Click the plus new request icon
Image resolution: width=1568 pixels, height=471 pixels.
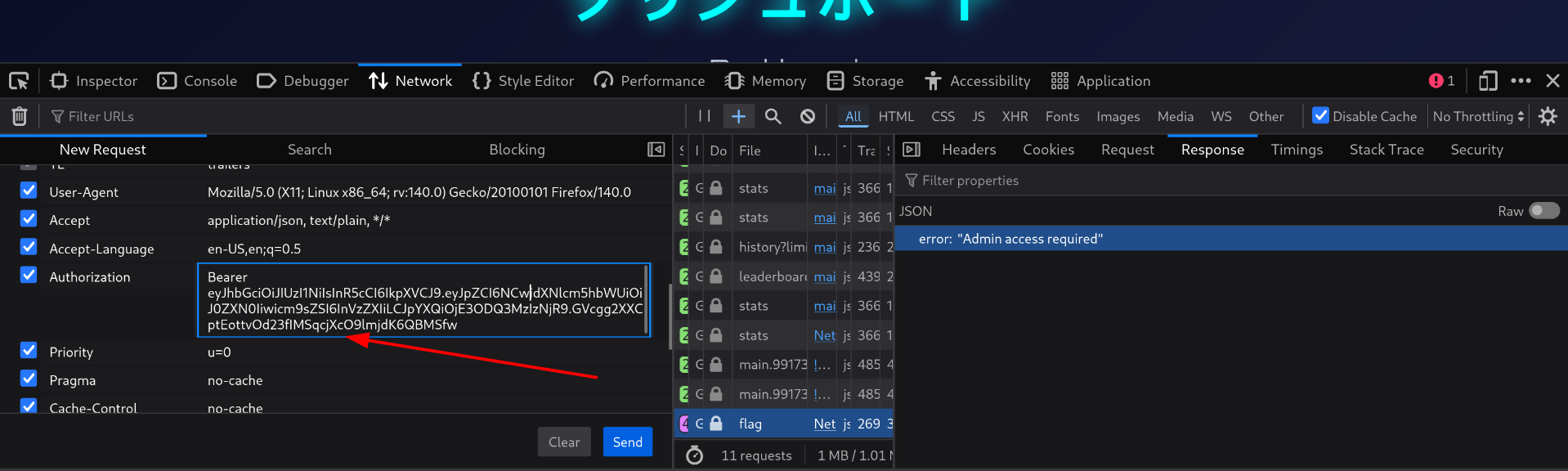click(738, 116)
